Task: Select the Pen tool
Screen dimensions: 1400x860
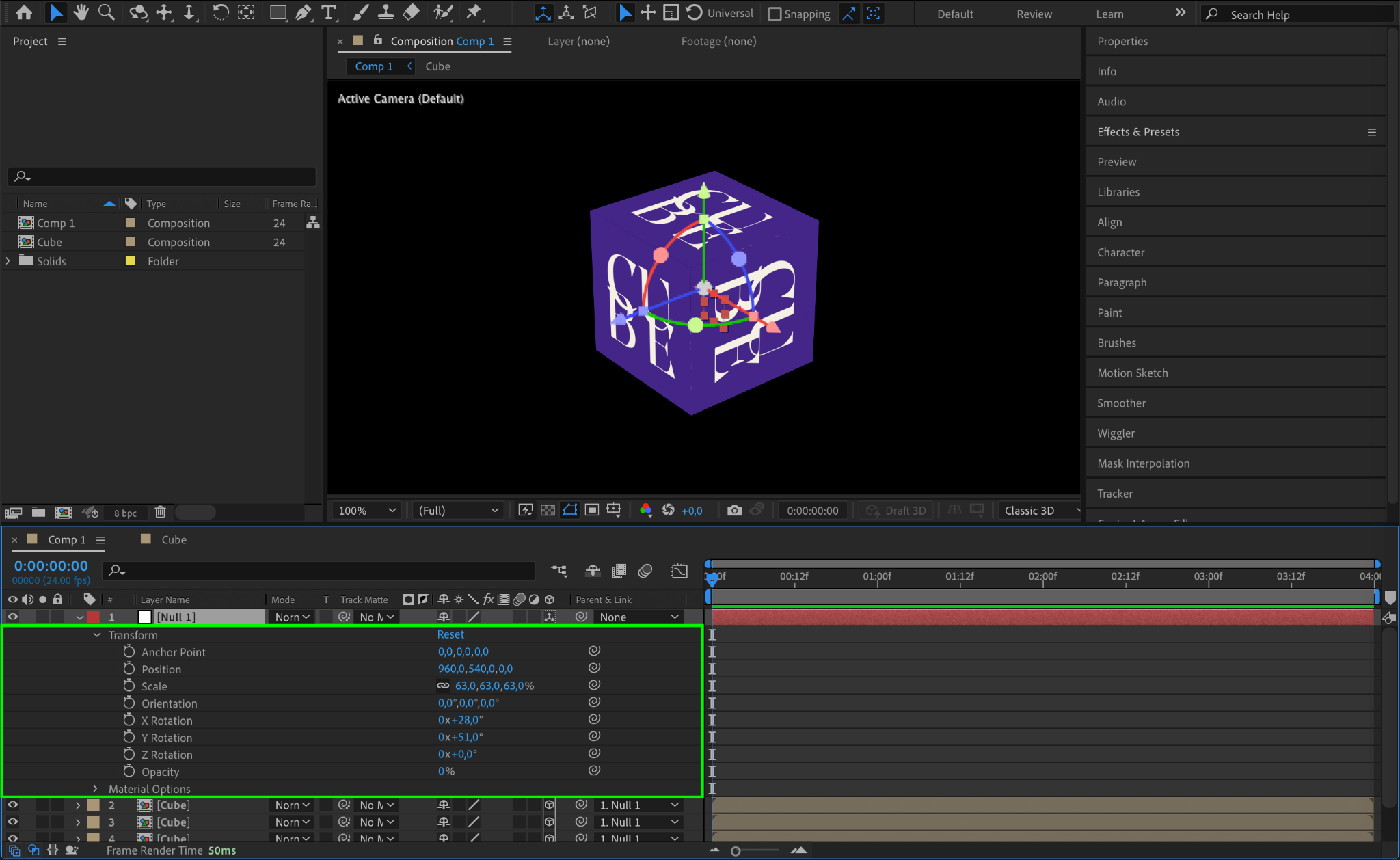Action: (x=304, y=12)
